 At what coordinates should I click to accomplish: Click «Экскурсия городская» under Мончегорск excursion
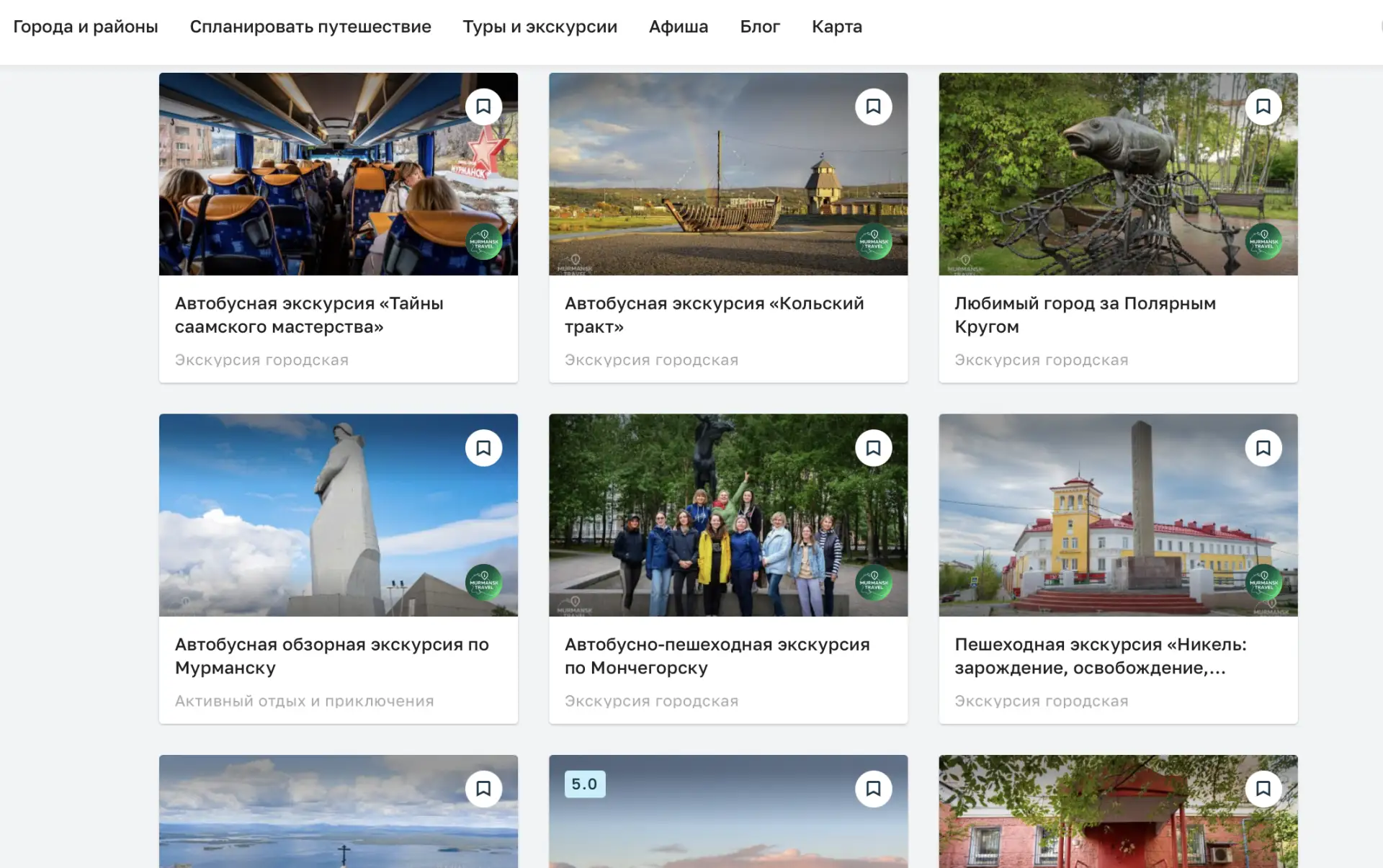point(651,701)
